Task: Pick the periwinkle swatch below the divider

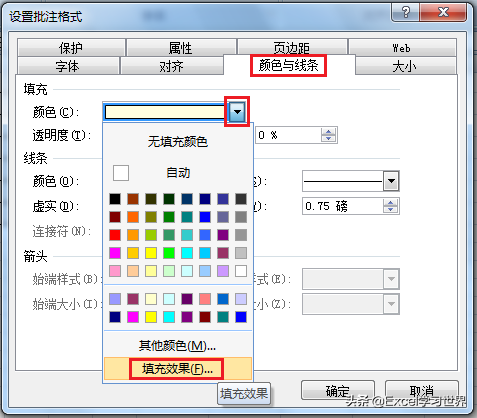Action: point(115,299)
